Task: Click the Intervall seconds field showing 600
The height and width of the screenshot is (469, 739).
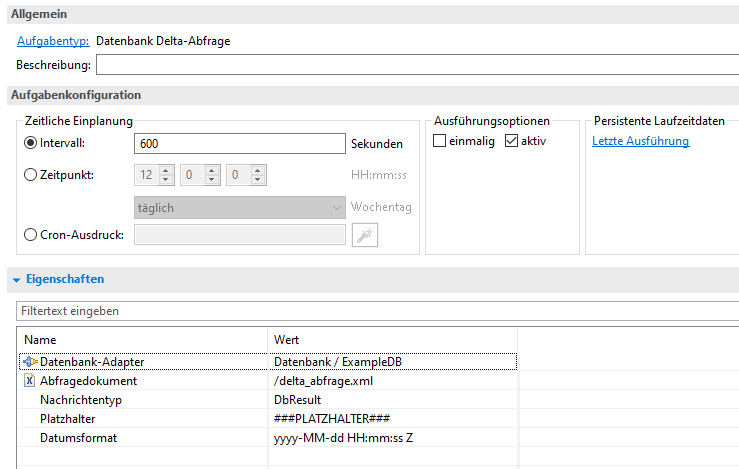Action: 239,143
